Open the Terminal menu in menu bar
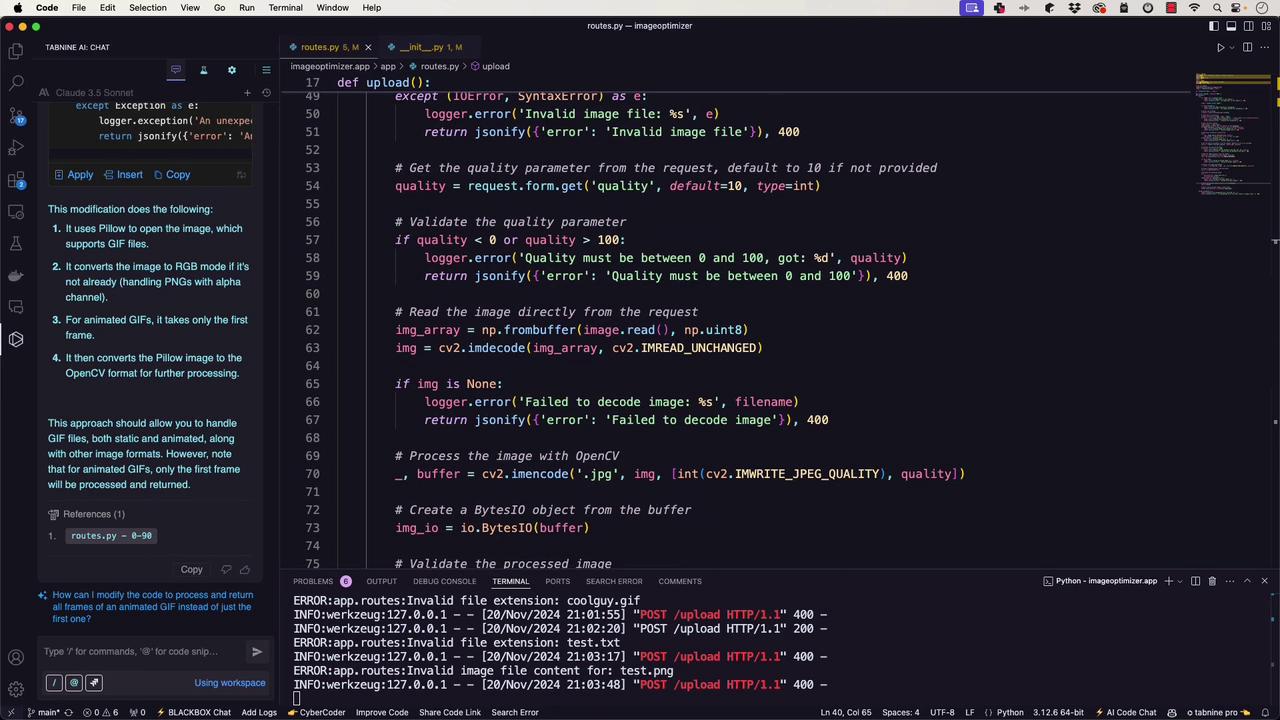Screen dimensions: 1280x720 point(285,8)
